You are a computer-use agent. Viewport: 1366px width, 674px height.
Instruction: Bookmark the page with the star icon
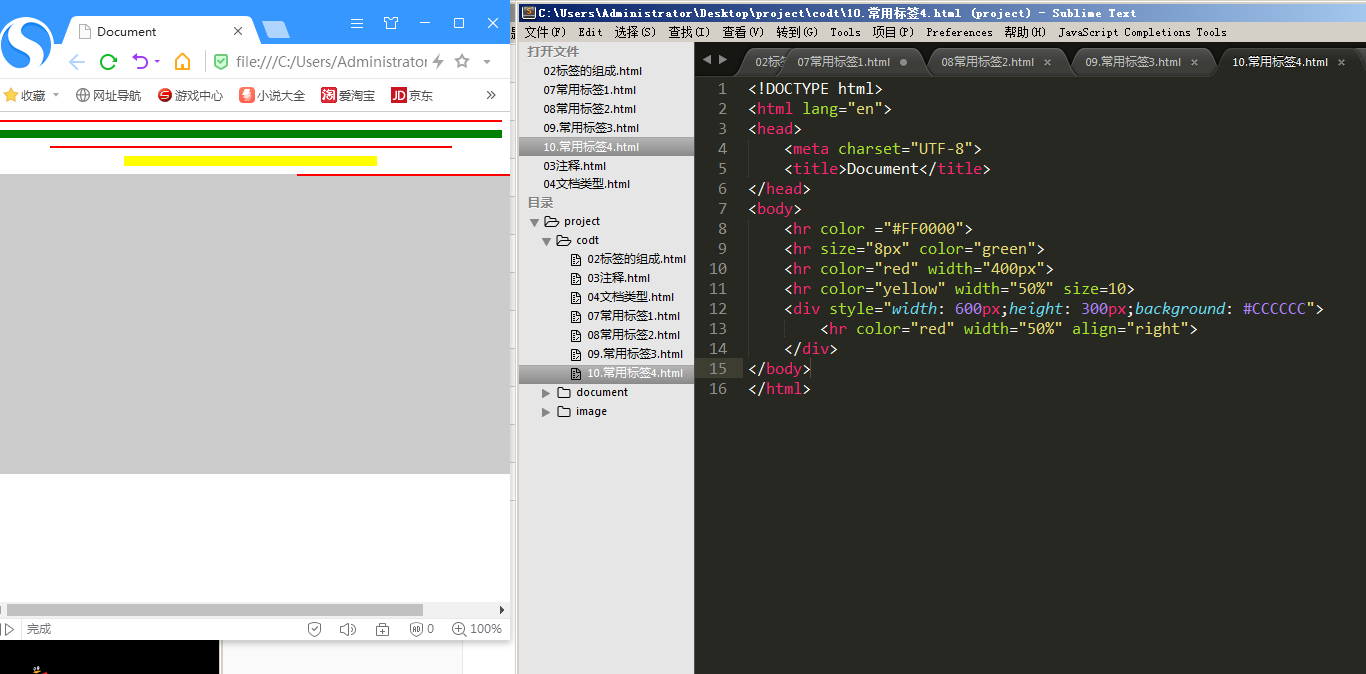[462, 62]
